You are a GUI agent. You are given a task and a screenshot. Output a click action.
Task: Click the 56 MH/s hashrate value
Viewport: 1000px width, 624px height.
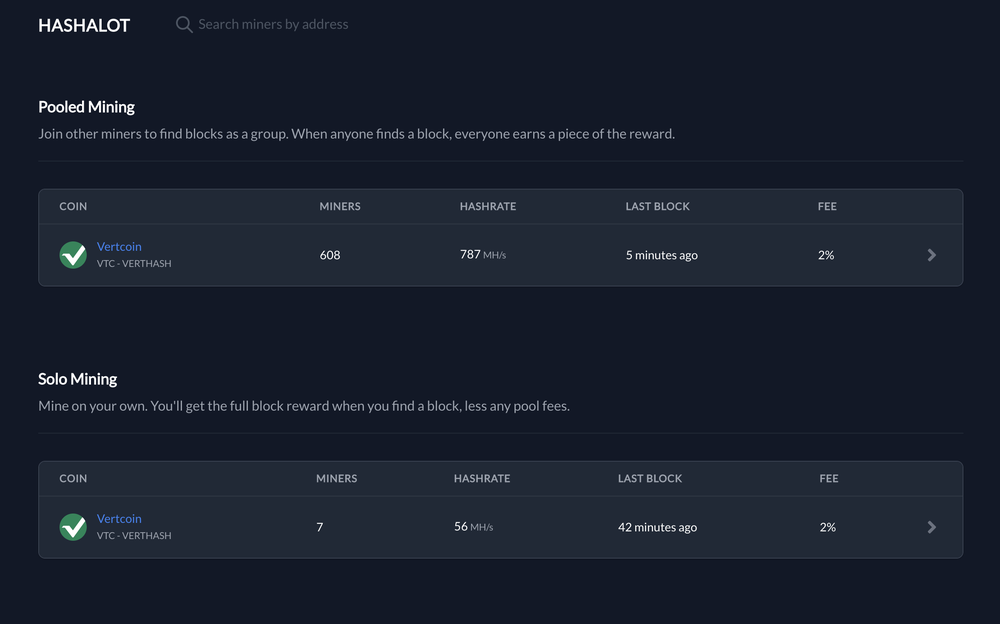473,526
